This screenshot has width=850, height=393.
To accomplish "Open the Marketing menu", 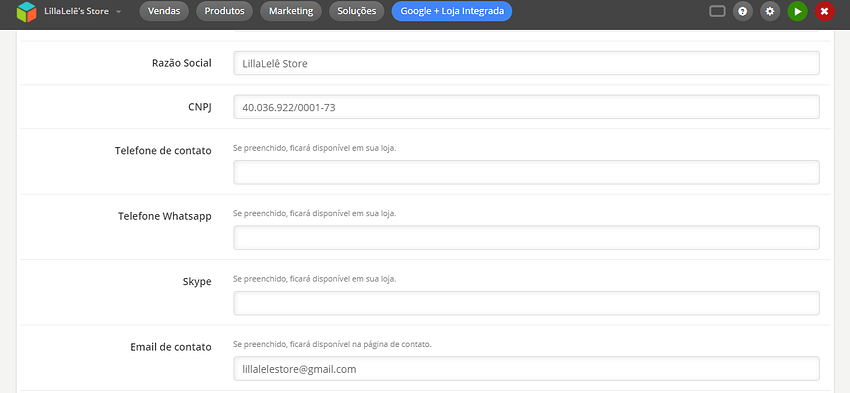I will coord(291,11).
